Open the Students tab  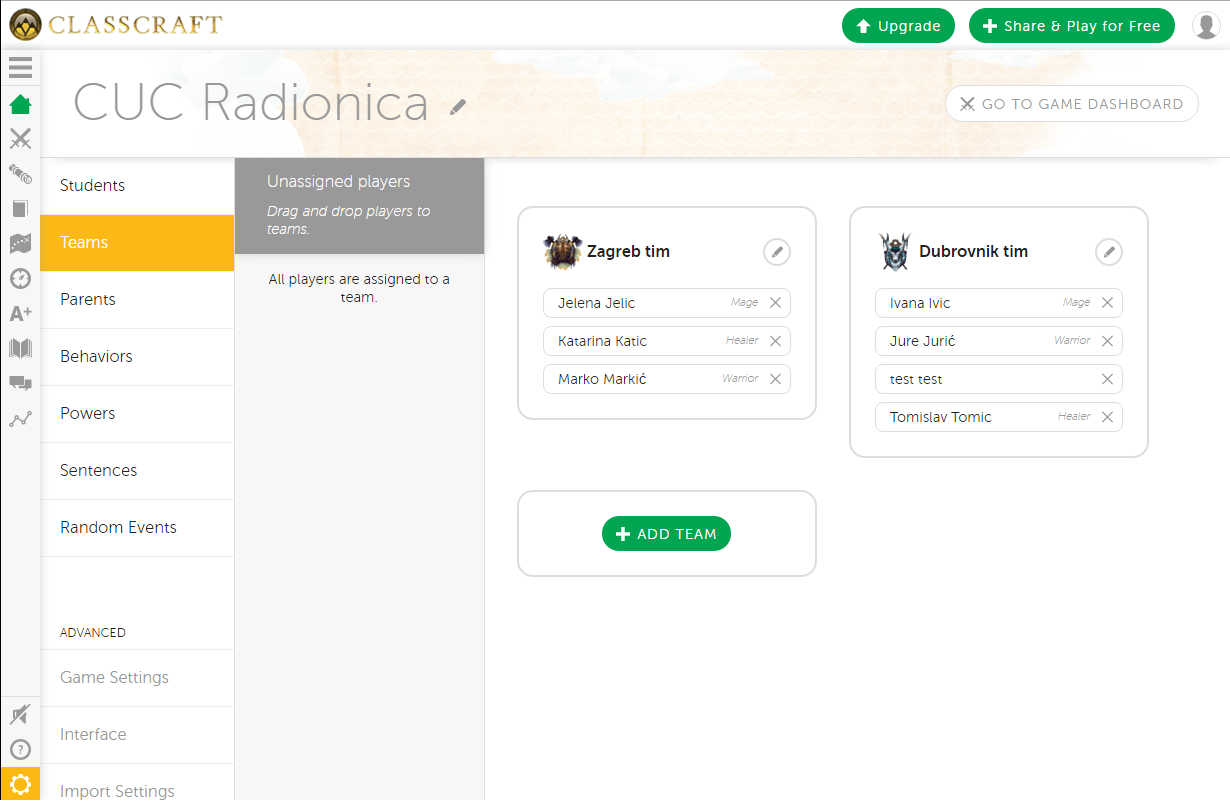click(137, 186)
